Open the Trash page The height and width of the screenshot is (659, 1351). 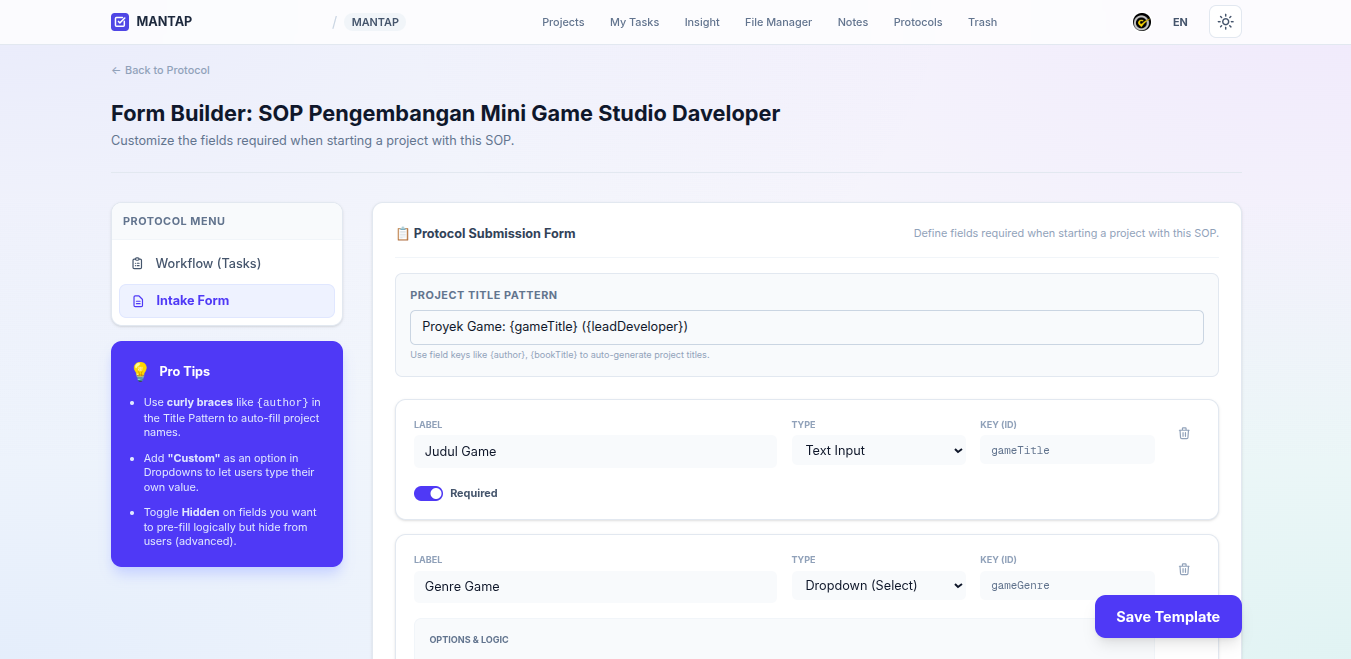(x=982, y=22)
